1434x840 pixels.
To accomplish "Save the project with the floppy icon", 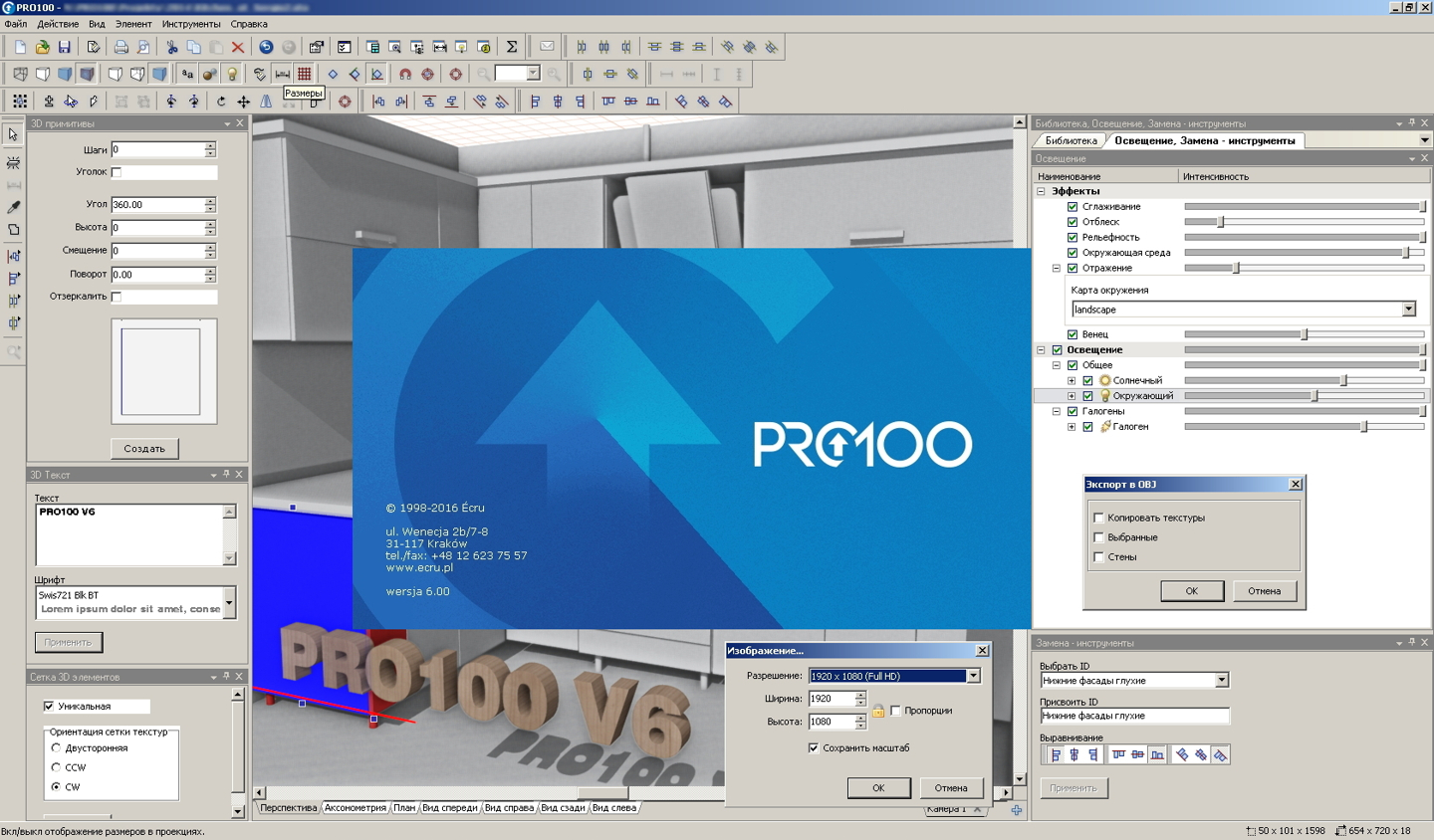I will 64,47.
